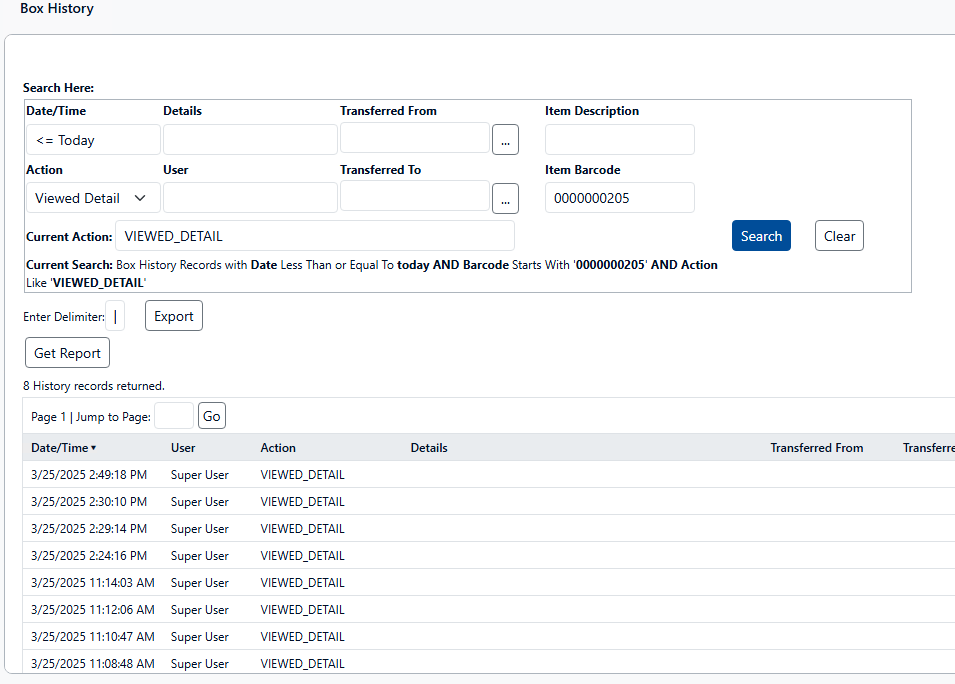Click the User search field
955x684 pixels.
click(x=250, y=198)
